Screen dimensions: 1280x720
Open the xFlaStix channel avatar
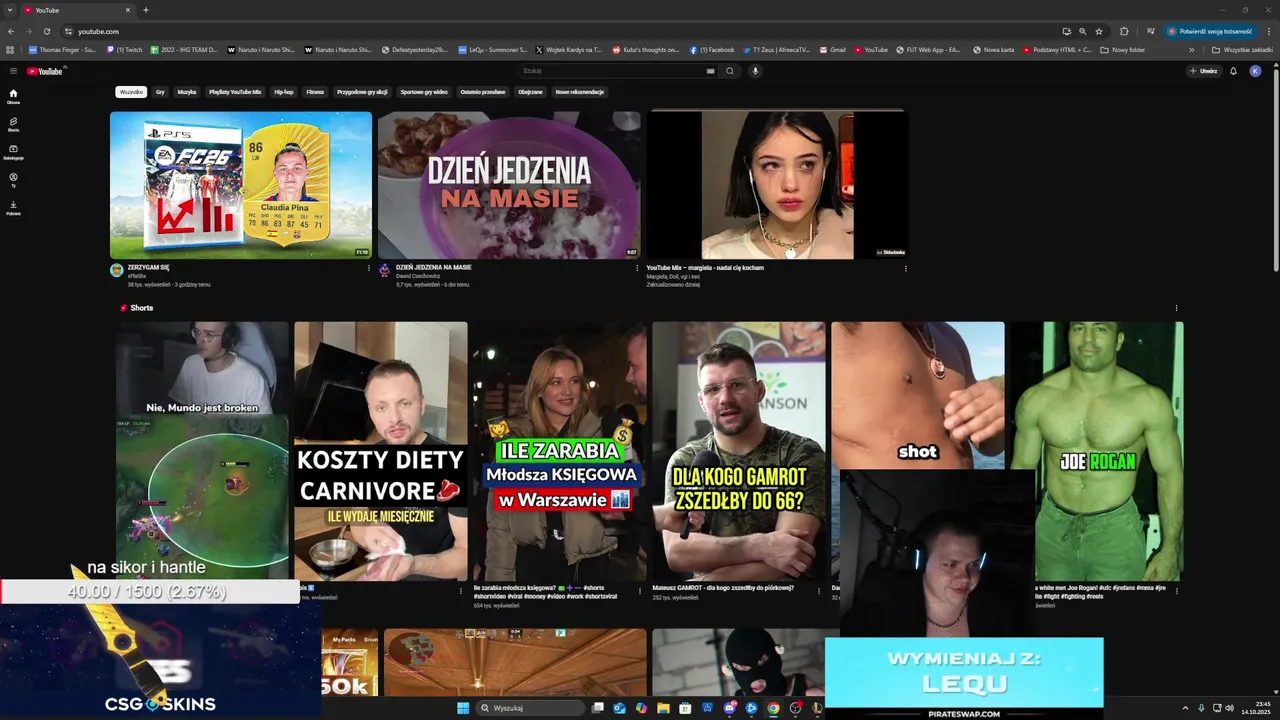click(x=117, y=270)
